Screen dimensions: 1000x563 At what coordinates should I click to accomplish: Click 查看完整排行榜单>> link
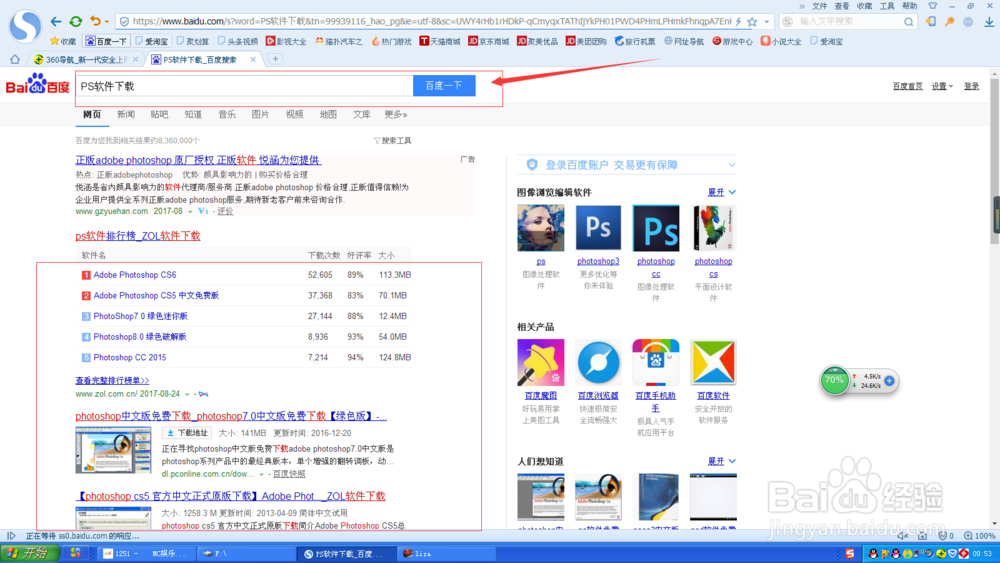click(x=112, y=381)
